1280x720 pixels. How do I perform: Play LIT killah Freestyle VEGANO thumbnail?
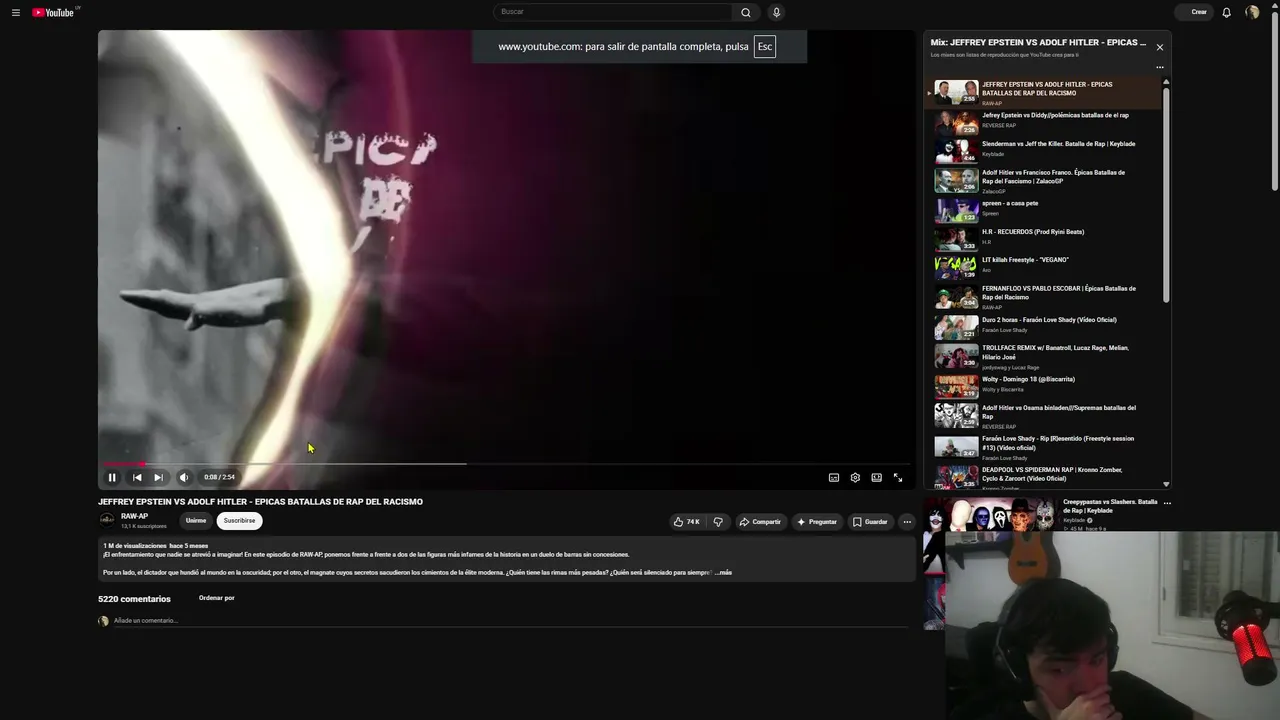956,267
